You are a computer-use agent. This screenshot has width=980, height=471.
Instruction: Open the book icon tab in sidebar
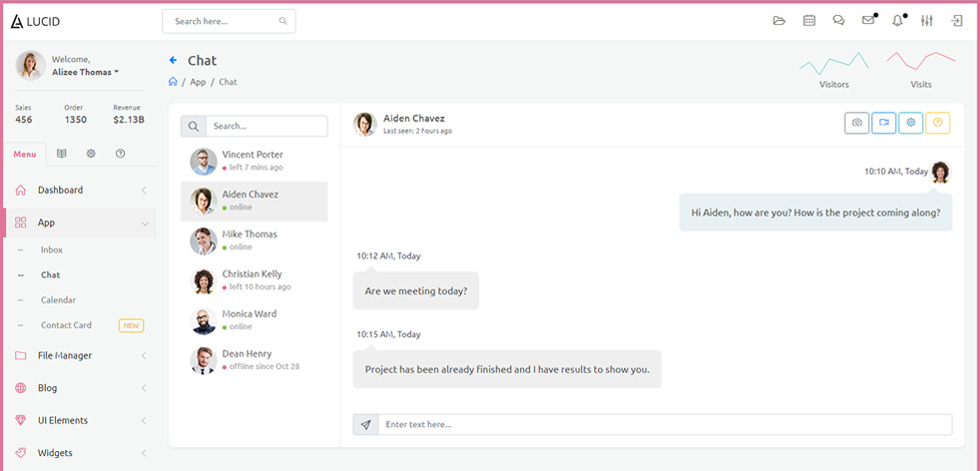coord(61,154)
